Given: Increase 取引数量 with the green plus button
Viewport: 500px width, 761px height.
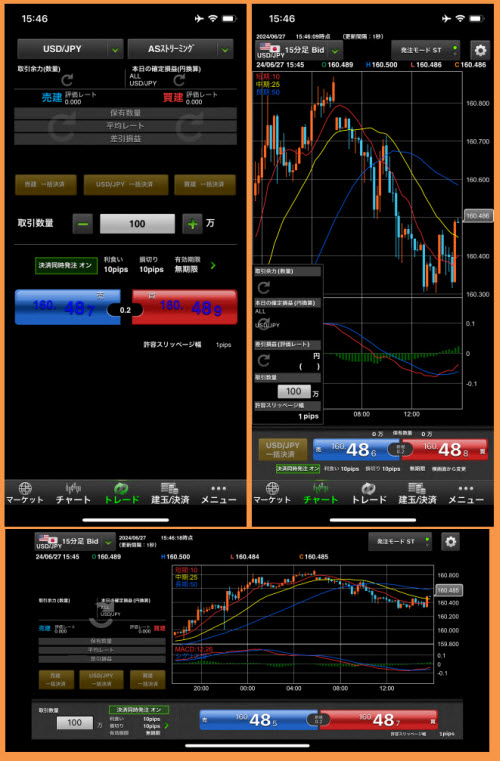Looking at the screenshot, I should [193, 224].
